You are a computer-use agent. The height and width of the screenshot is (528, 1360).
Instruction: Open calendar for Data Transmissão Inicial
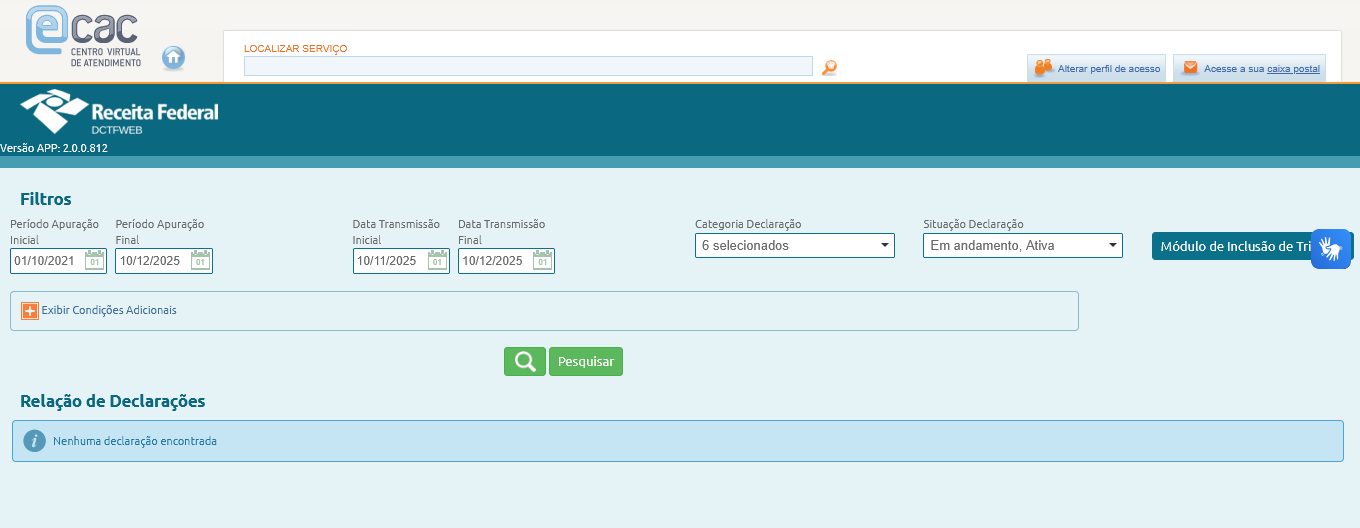[438, 261]
